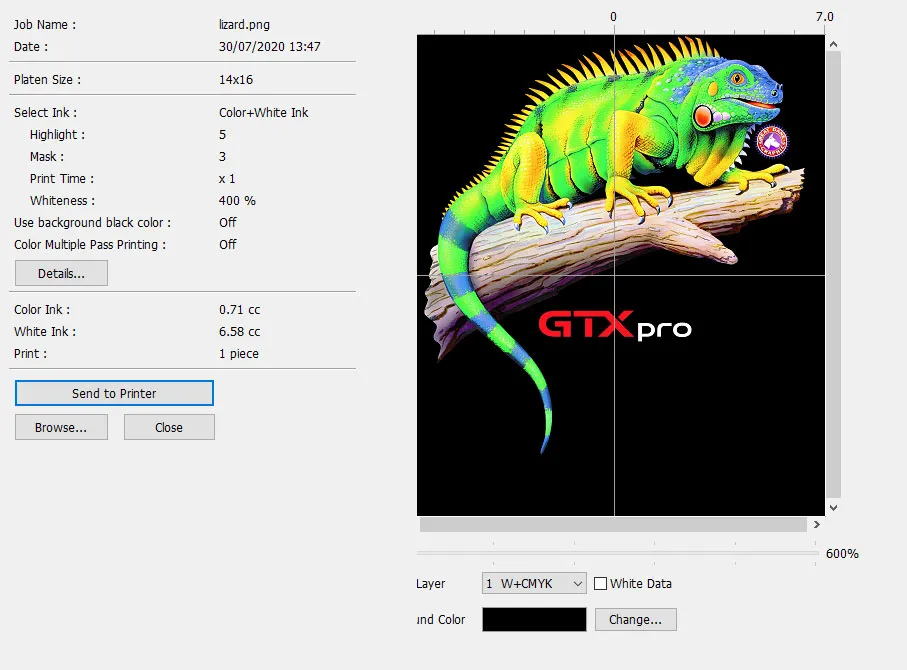
Task: Click the horizontal scrollbar below the preview
Action: pos(613,524)
